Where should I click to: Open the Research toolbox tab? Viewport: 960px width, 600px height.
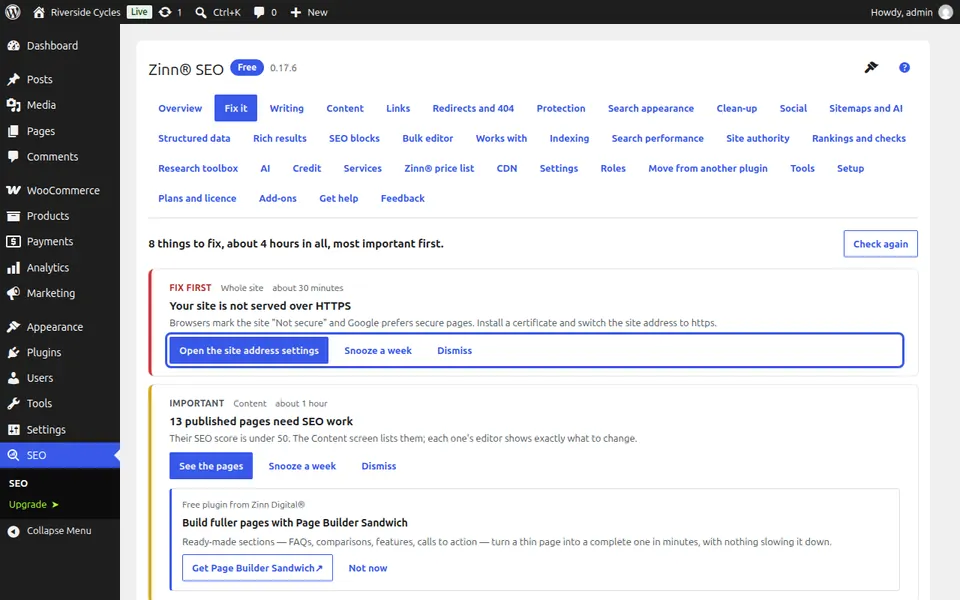[x=198, y=168]
